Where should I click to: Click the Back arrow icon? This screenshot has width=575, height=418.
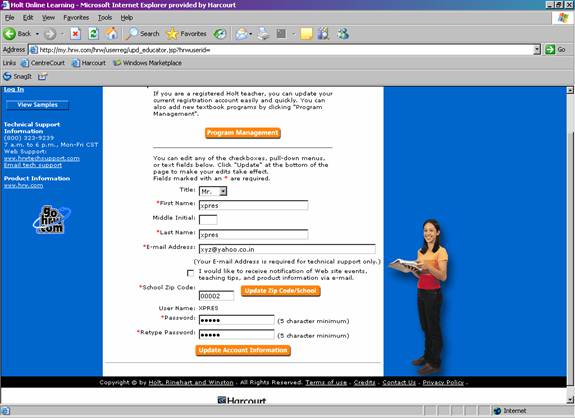click(10, 34)
